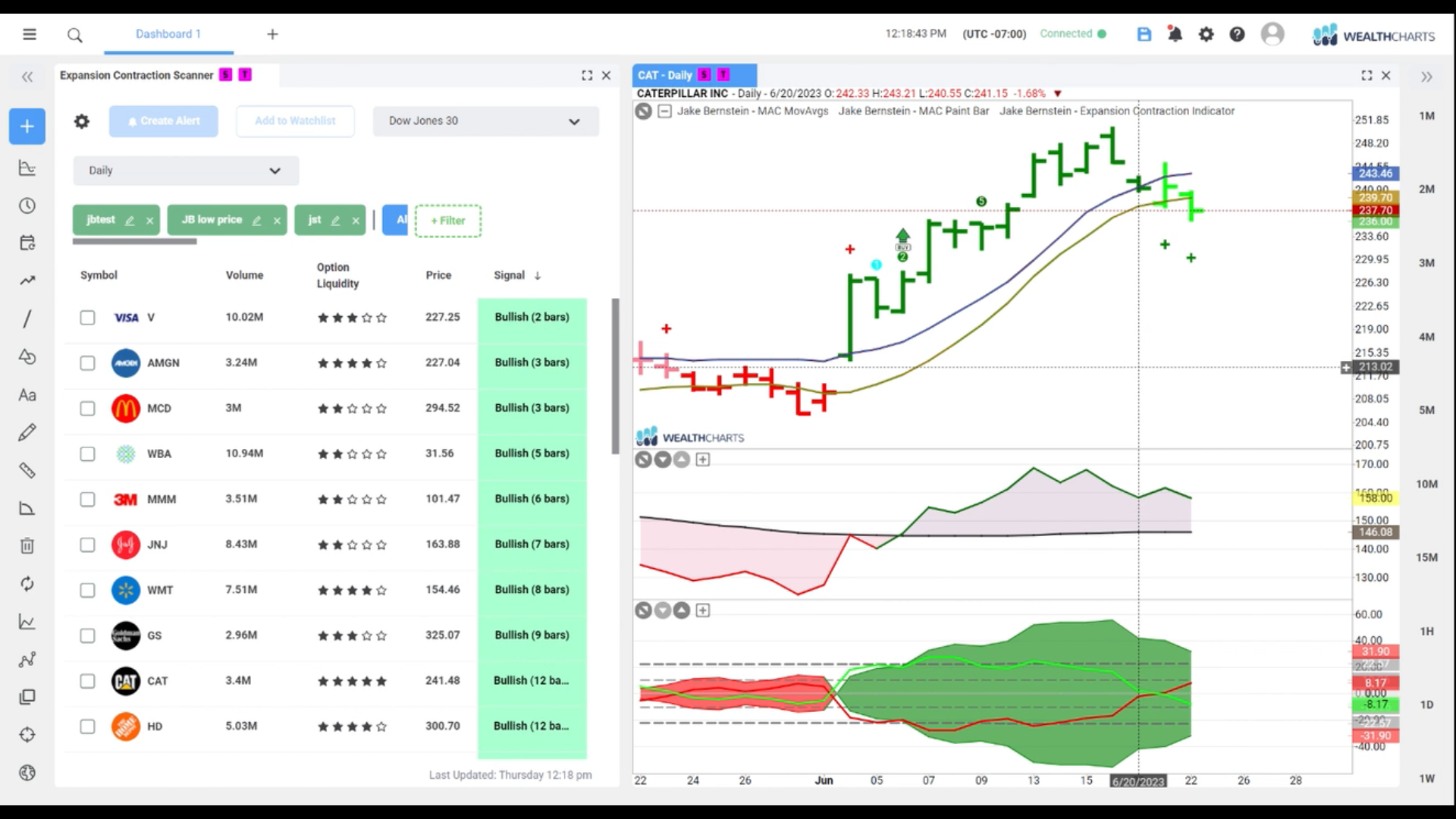Click the MAC MovAvgs indicator label

click(752, 111)
